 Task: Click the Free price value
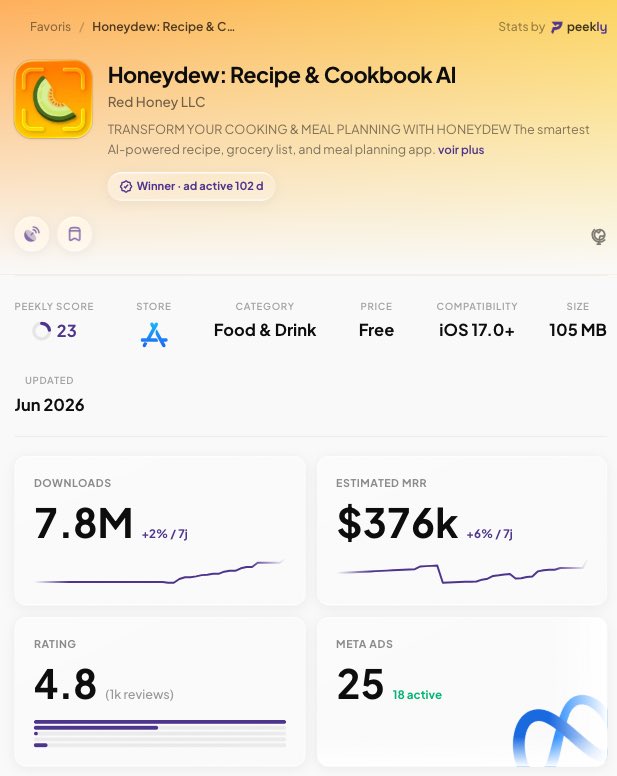point(376,330)
